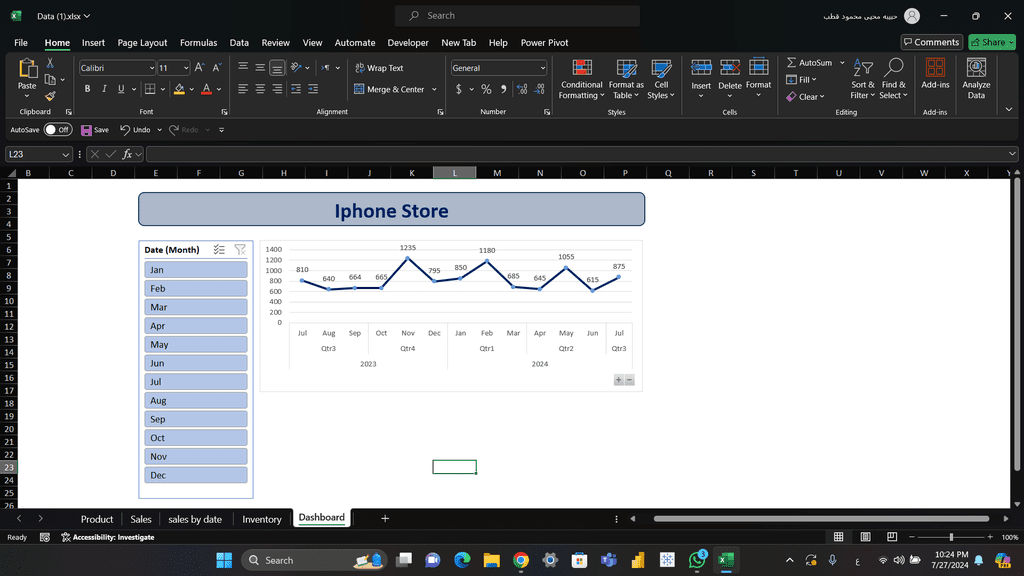Toggle slicer Multi-Select icon
Viewport: 1024px width, 576px height.
point(219,249)
